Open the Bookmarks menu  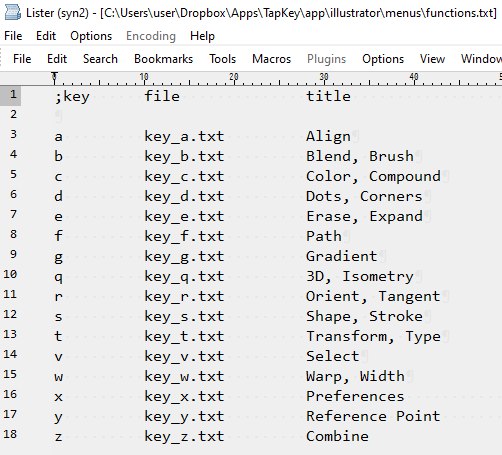coord(163,59)
